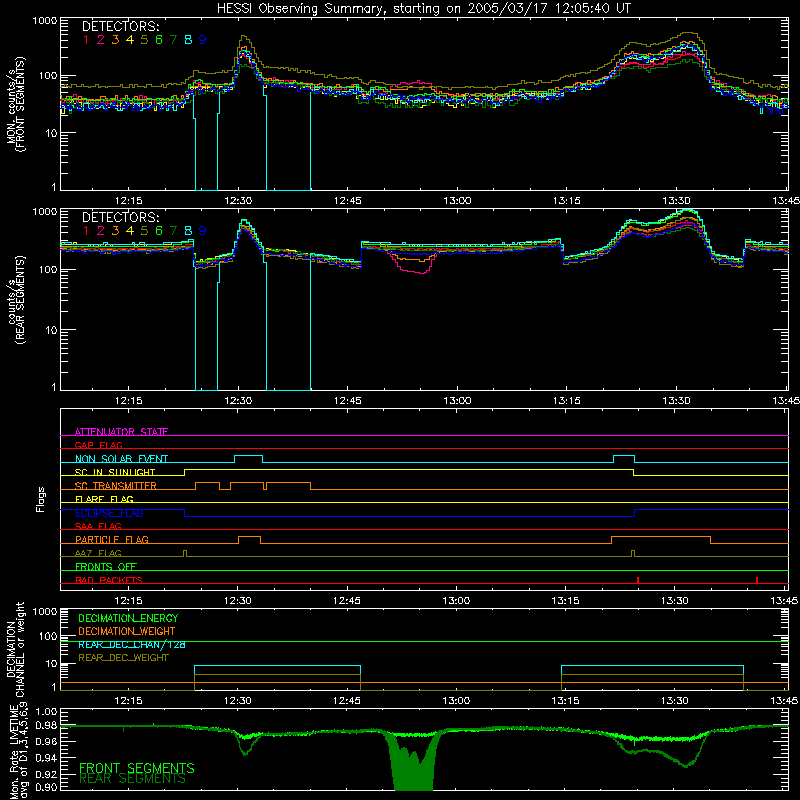Click counts/s (REAR SEGMENTS) axis title

[16, 300]
